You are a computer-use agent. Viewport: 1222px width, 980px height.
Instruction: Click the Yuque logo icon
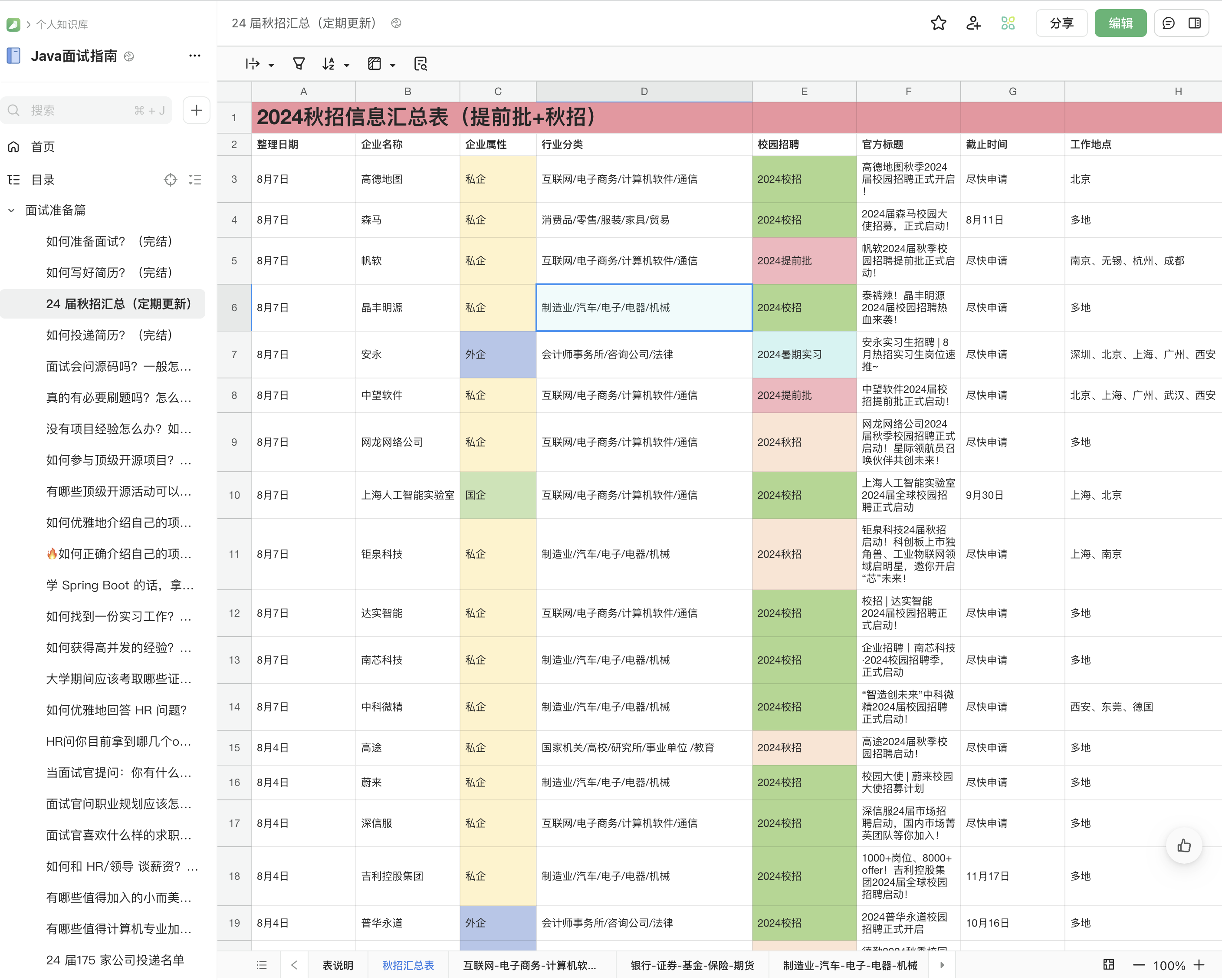point(13,24)
